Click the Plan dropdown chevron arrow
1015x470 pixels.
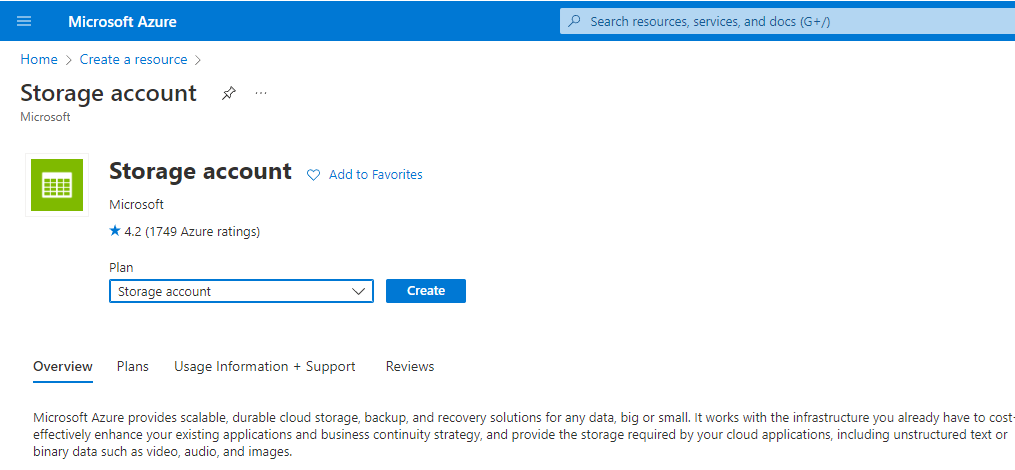pos(359,291)
